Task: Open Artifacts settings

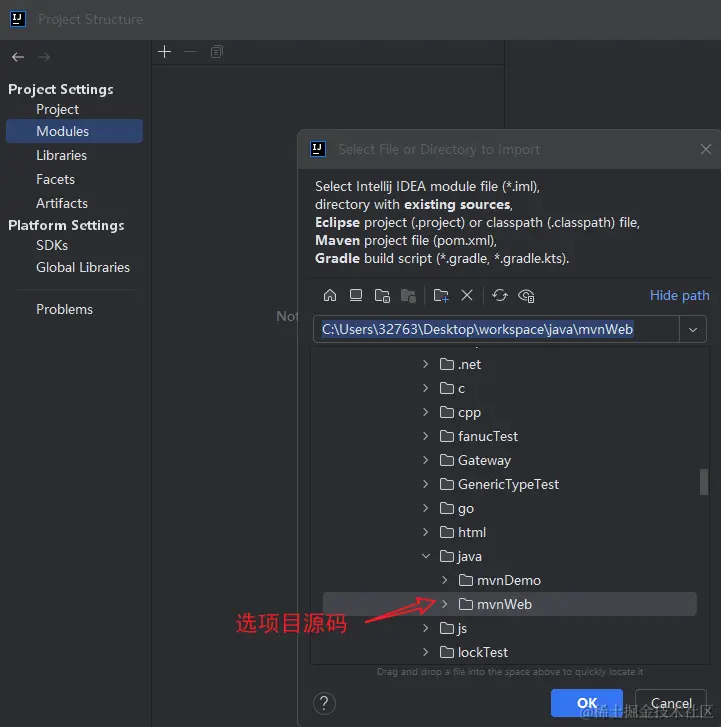Action: click(62, 203)
